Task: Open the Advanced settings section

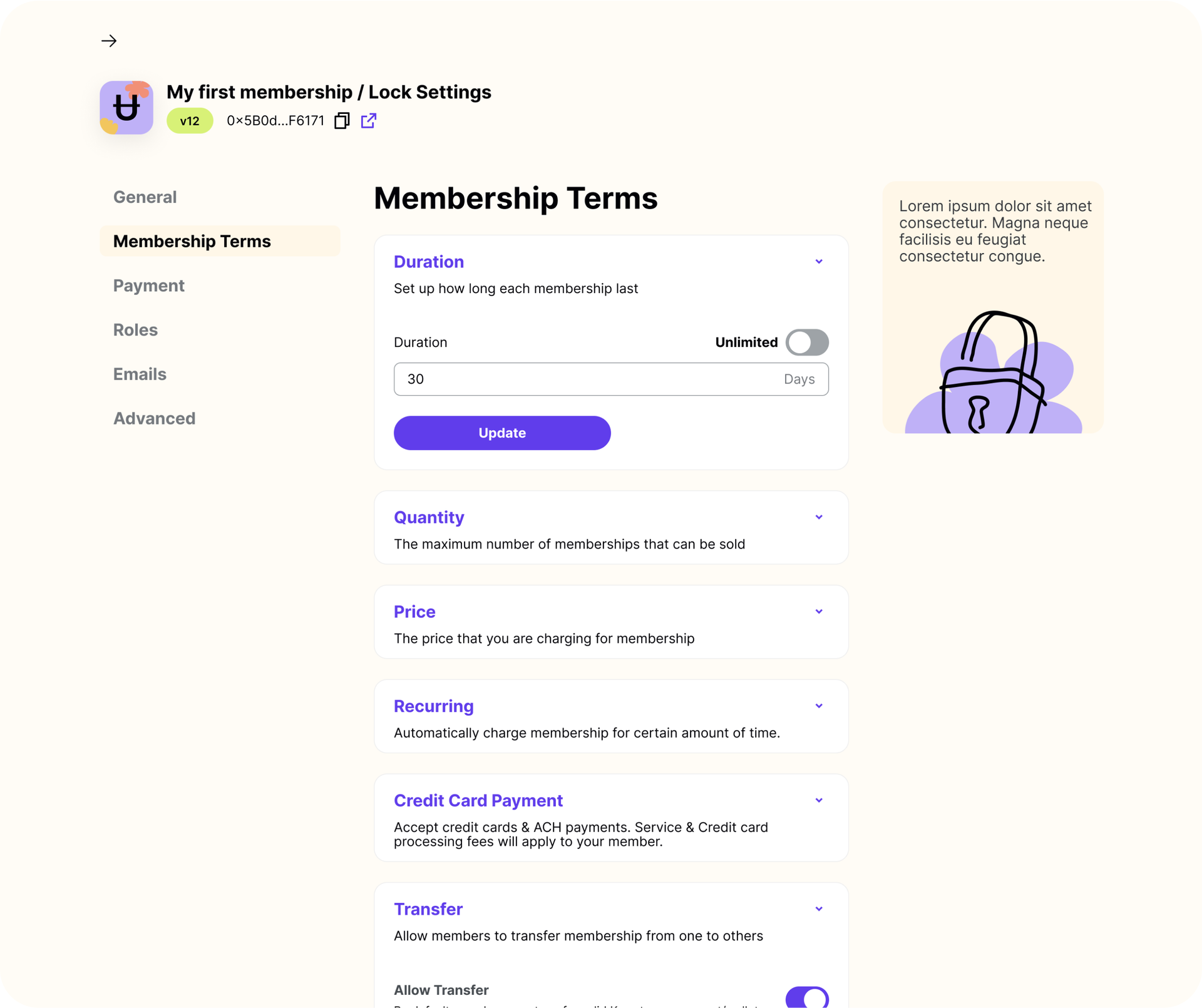Action: point(154,418)
